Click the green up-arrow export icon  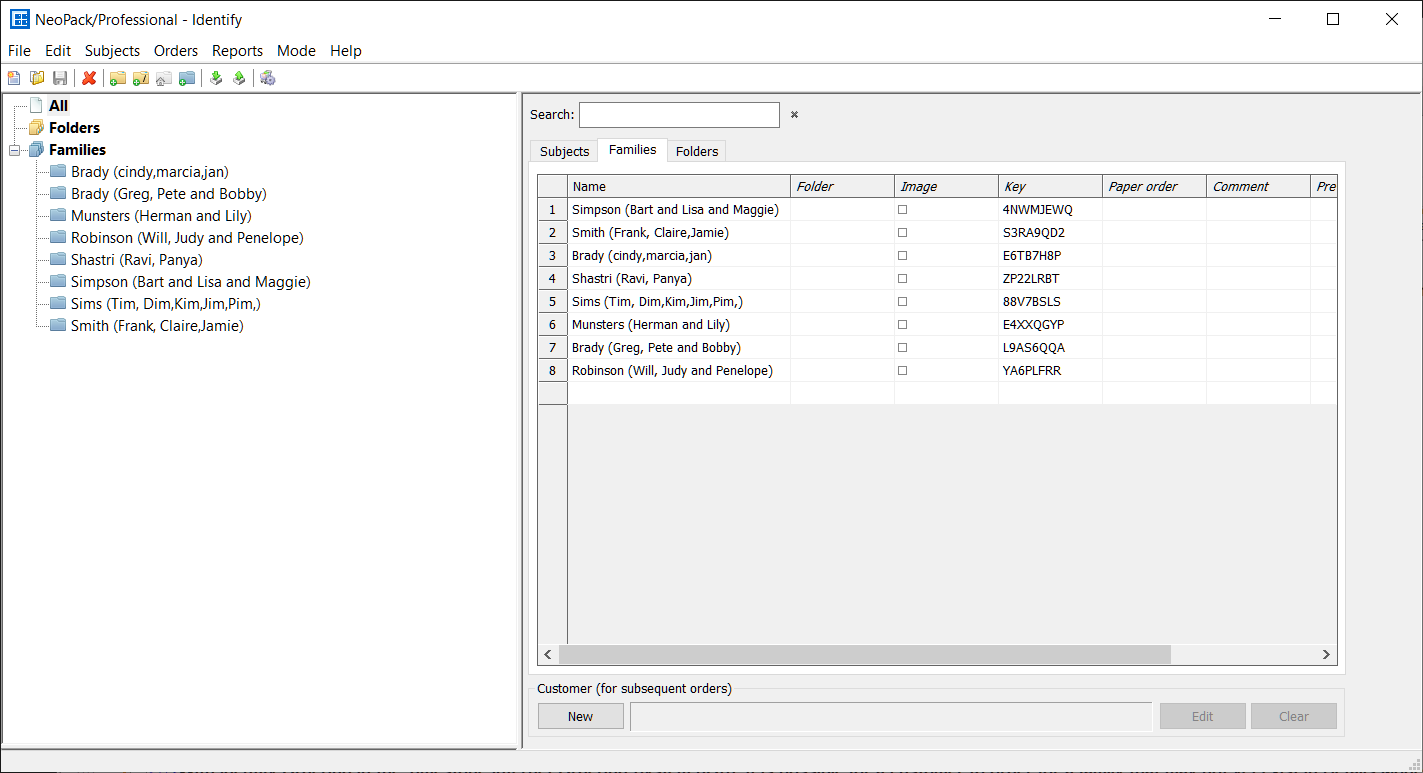coord(239,78)
